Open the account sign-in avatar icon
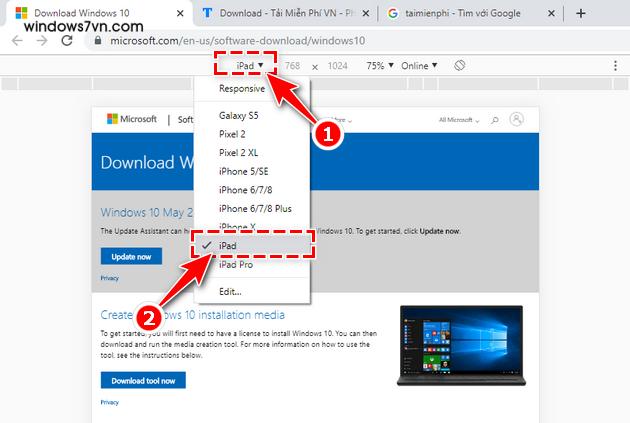The height and width of the screenshot is (423, 630). (516, 120)
